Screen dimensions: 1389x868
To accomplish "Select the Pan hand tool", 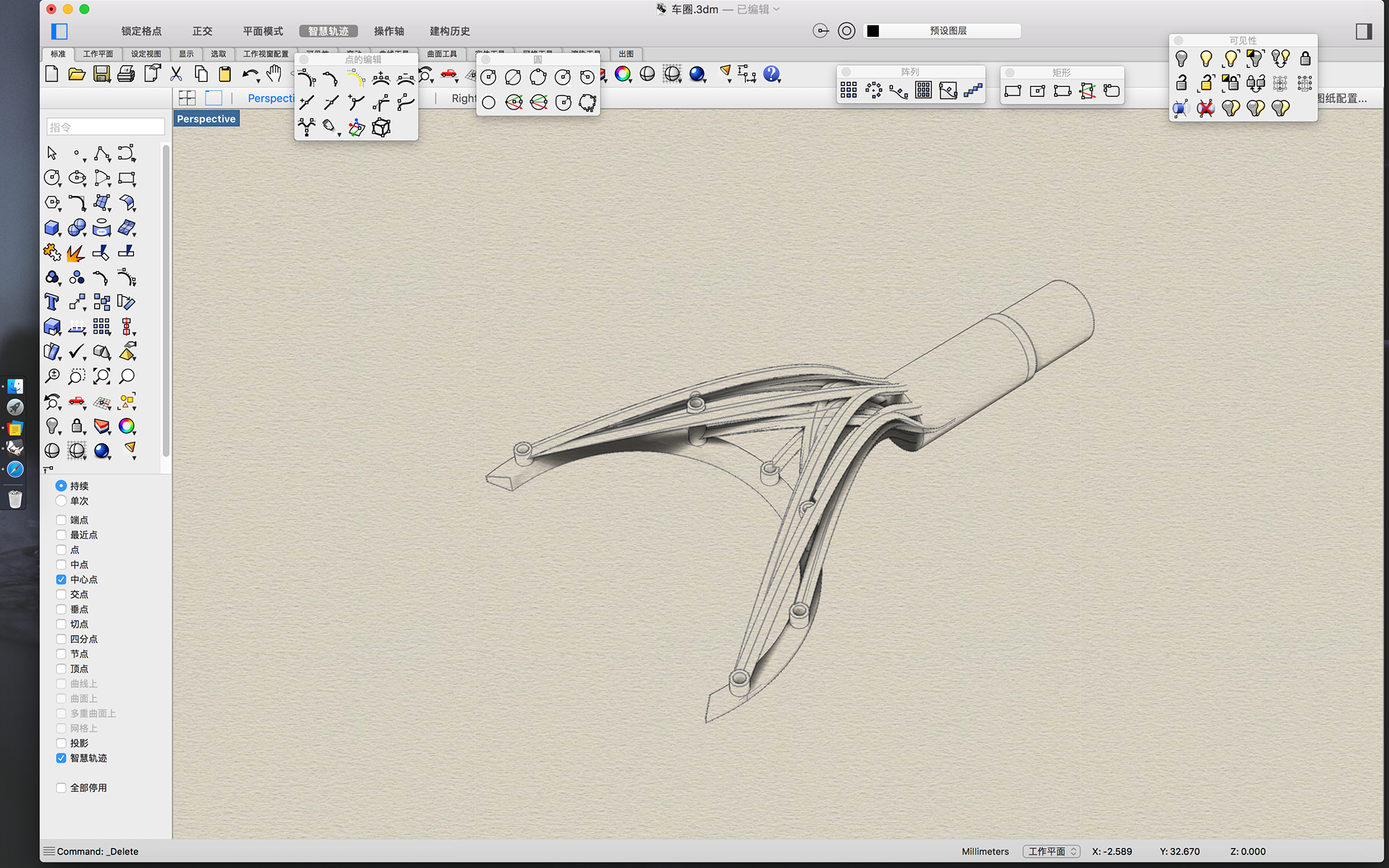I will [273, 74].
